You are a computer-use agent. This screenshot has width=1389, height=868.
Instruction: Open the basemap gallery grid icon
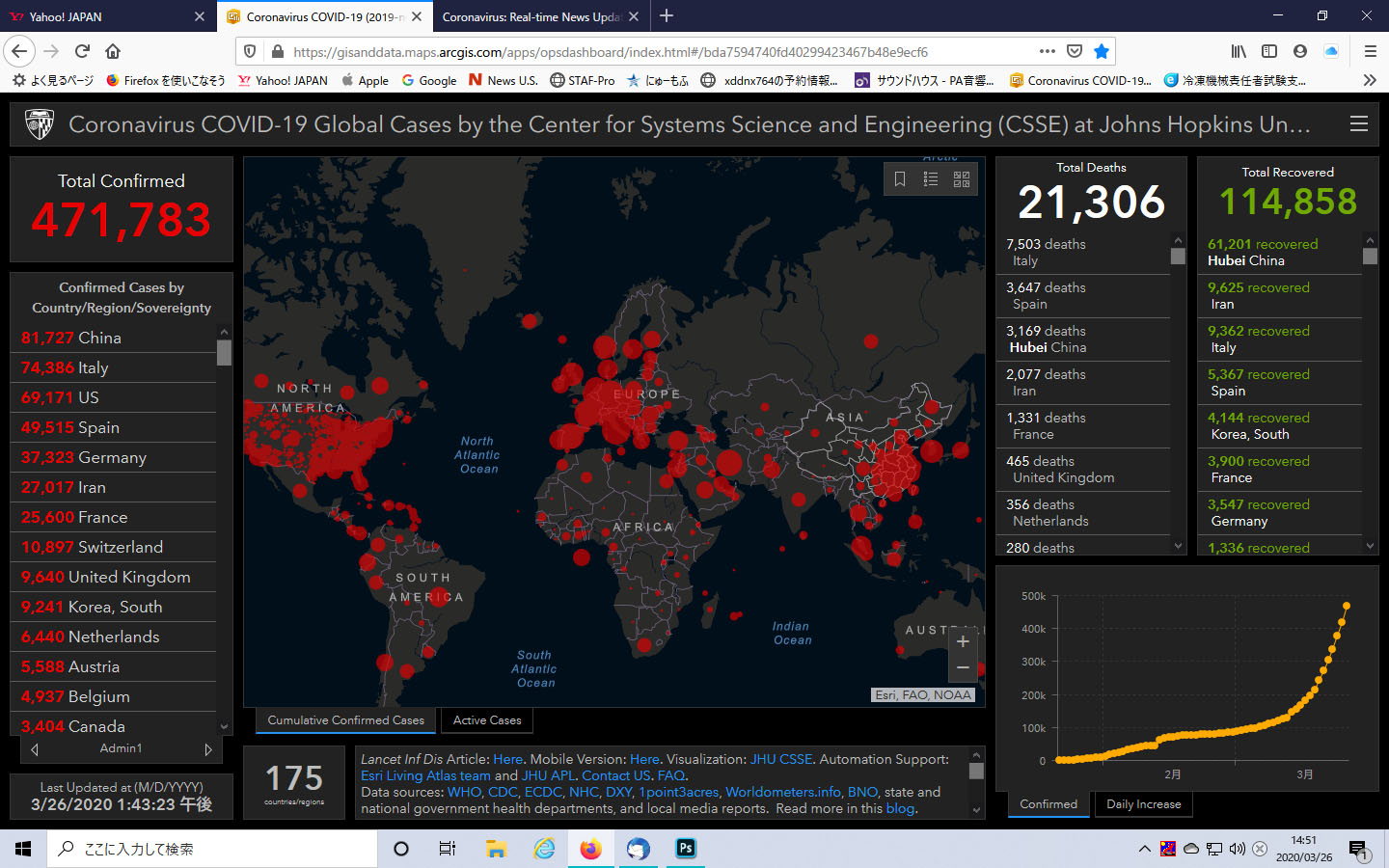tap(962, 179)
